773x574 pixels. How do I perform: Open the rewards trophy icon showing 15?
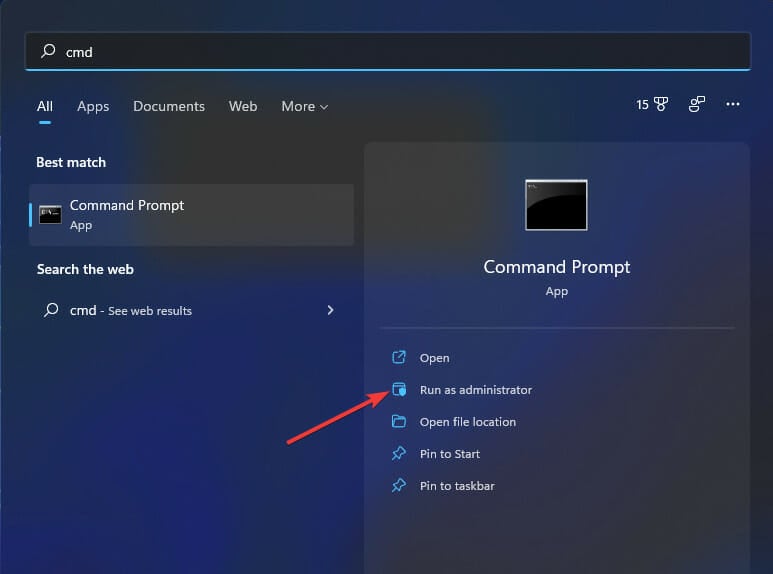pyautogui.click(x=652, y=104)
